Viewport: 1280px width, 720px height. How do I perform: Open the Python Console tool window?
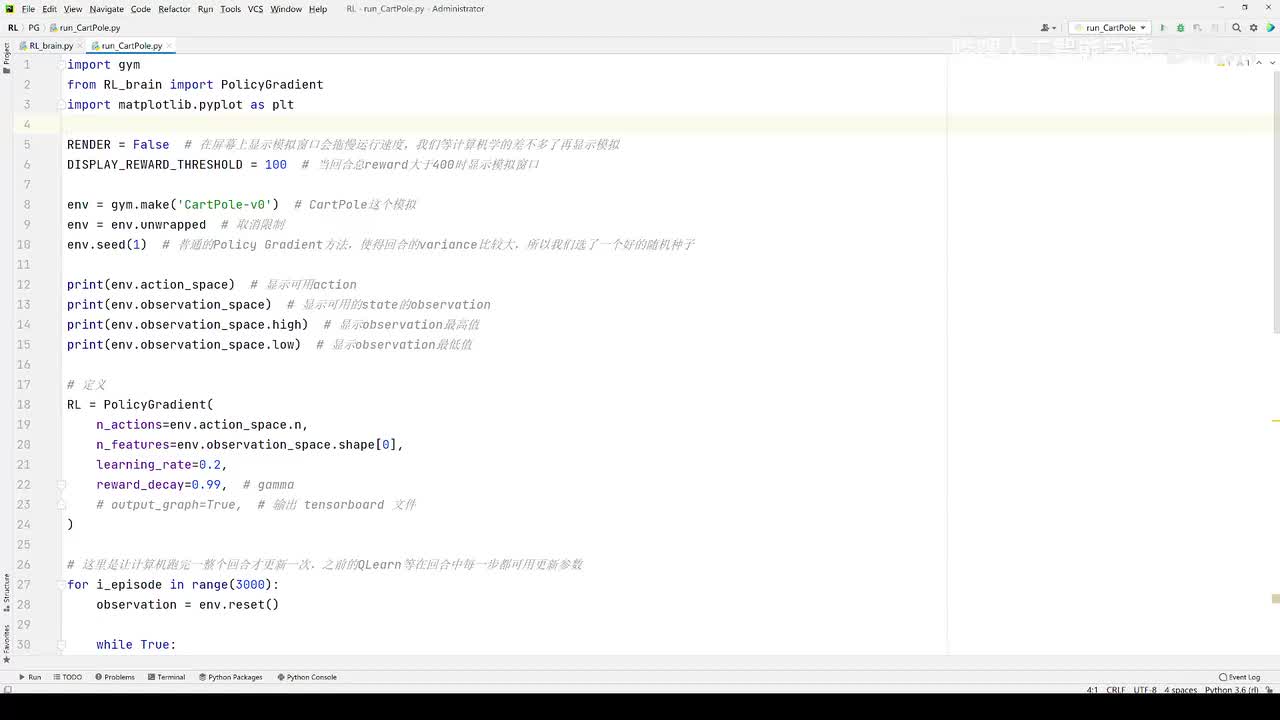pos(307,677)
